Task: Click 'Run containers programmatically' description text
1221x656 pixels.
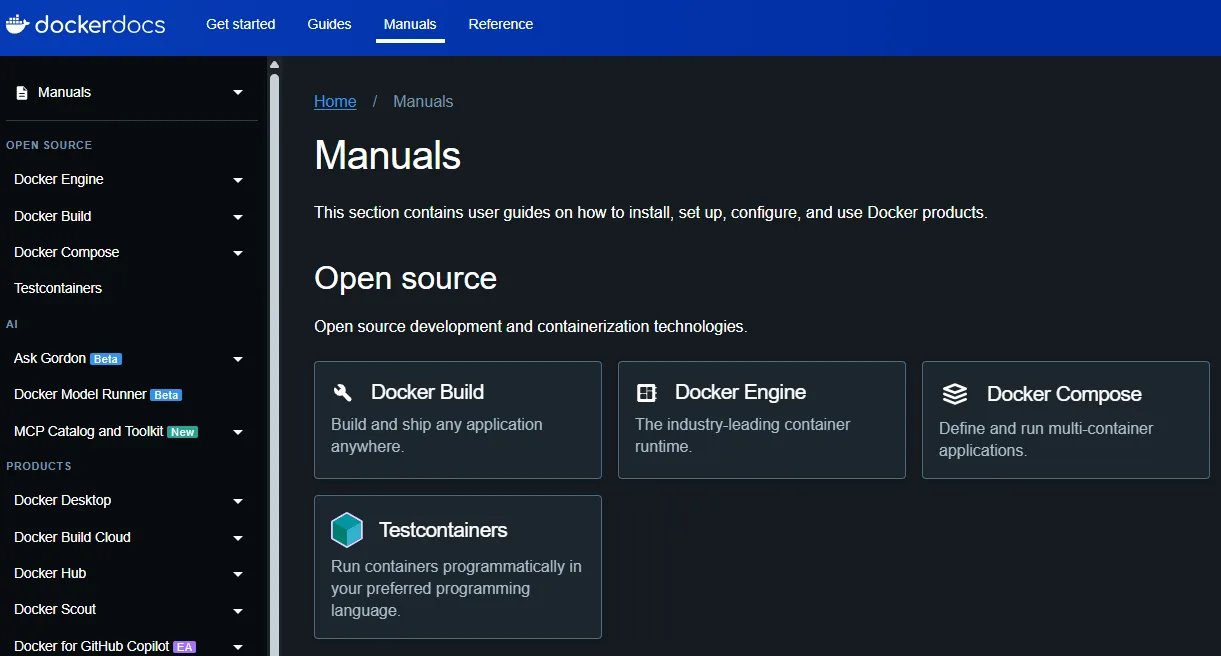Action: (456, 588)
